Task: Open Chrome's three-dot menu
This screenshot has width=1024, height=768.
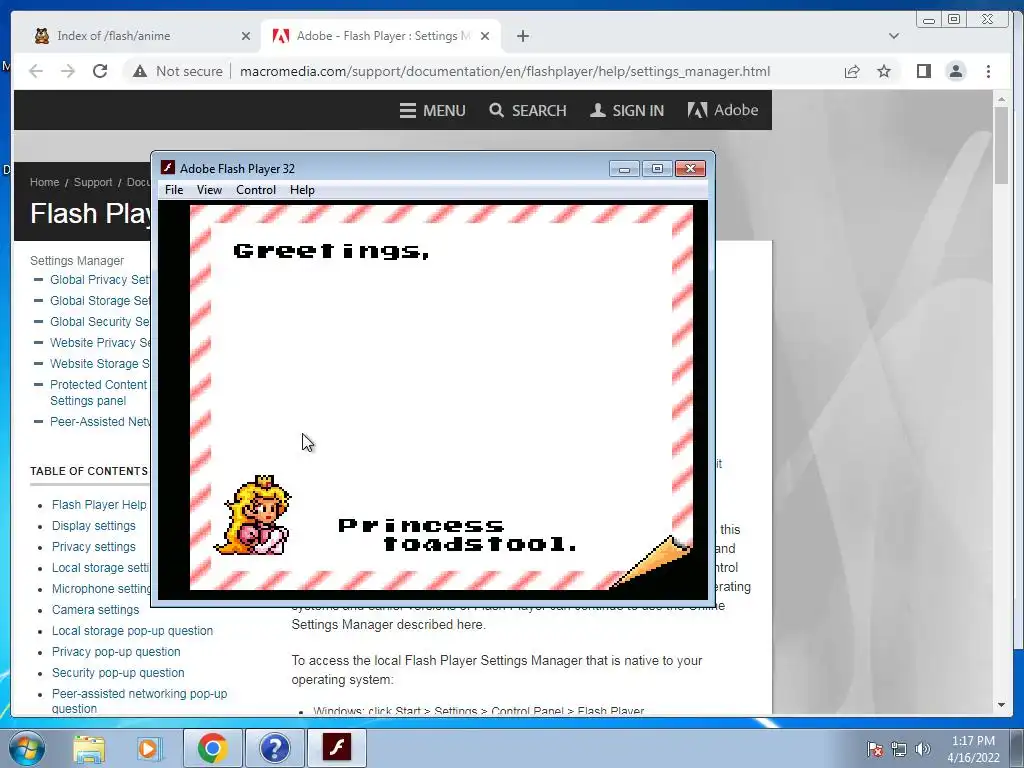Action: (x=988, y=71)
